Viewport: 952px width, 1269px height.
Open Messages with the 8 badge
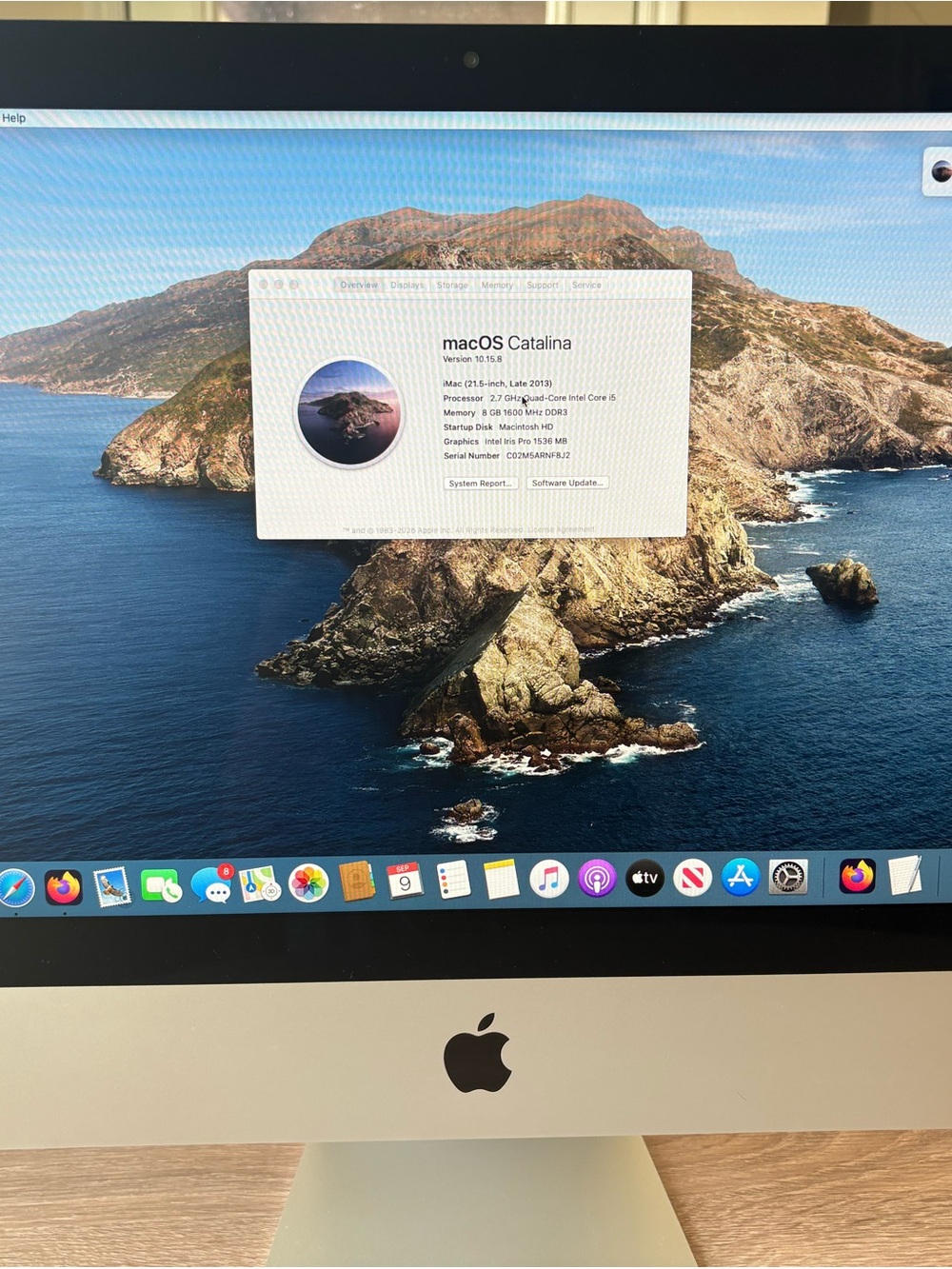pyautogui.click(x=211, y=885)
